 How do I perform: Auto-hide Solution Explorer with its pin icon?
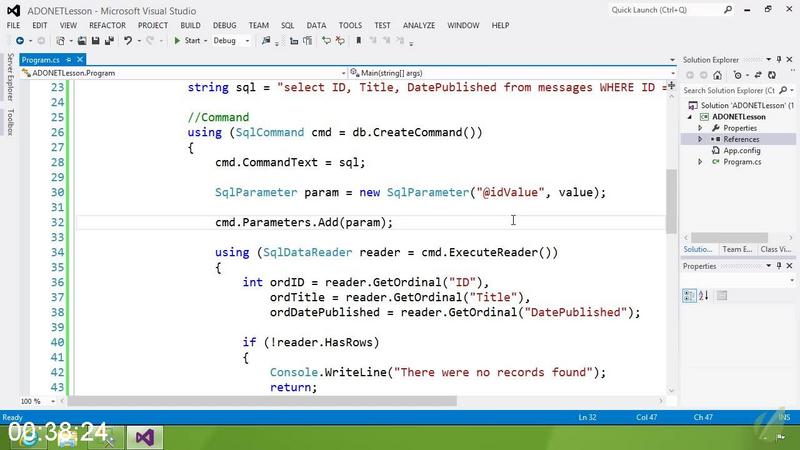[x=779, y=60]
